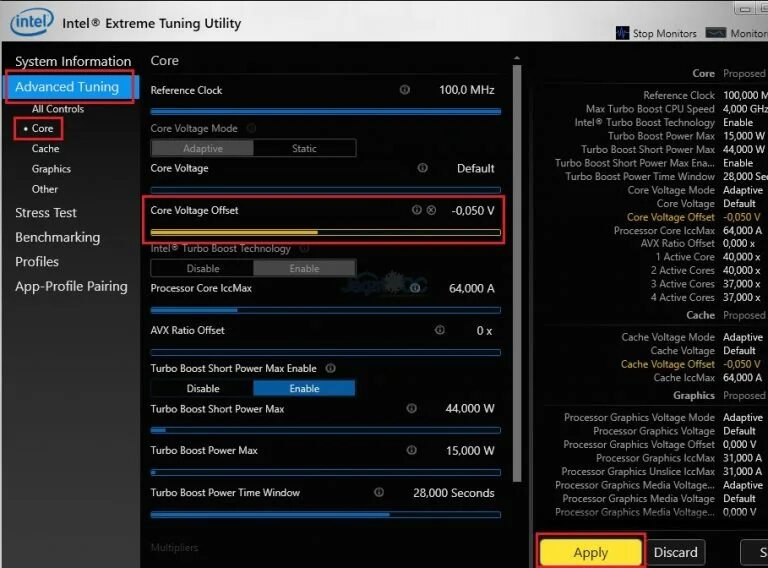Open Core Voltage Mode info icon
768x568 pixels.
(251, 128)
